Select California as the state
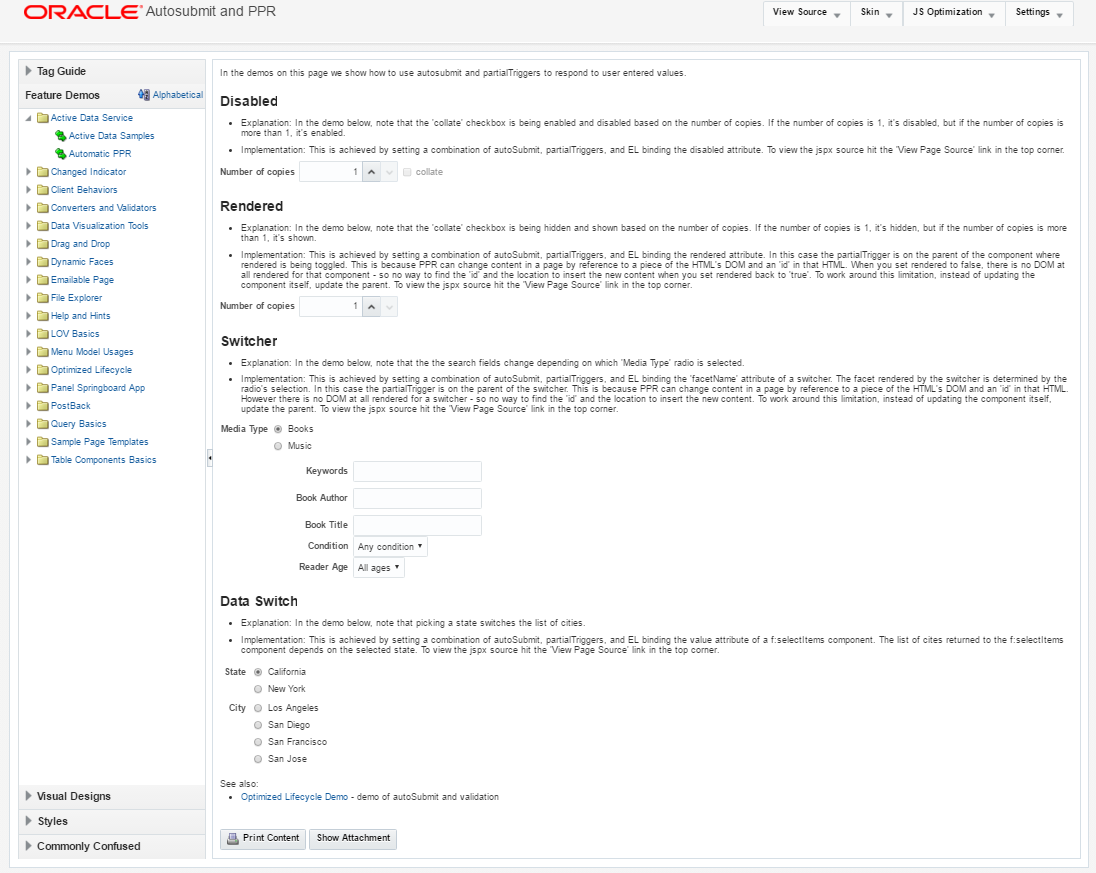 click(x=258, y=672)
